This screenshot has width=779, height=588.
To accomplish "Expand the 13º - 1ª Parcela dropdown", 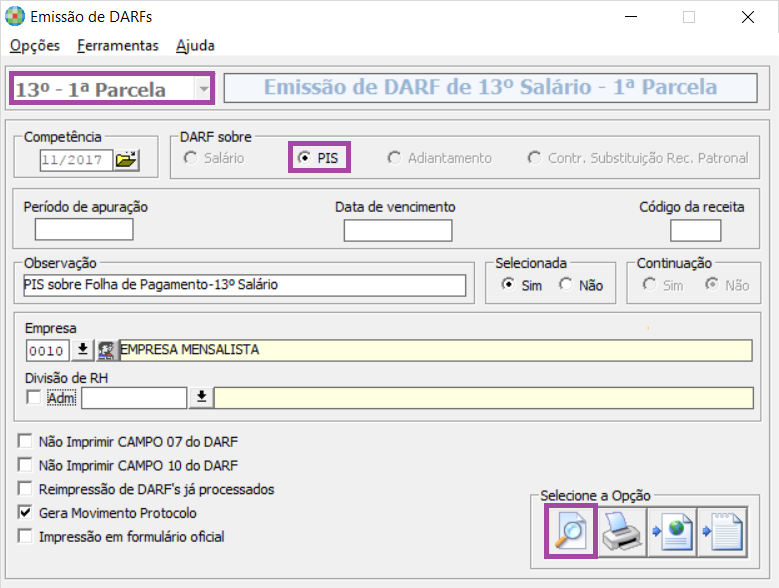I will pyautogui.click(x=204, y=89).
